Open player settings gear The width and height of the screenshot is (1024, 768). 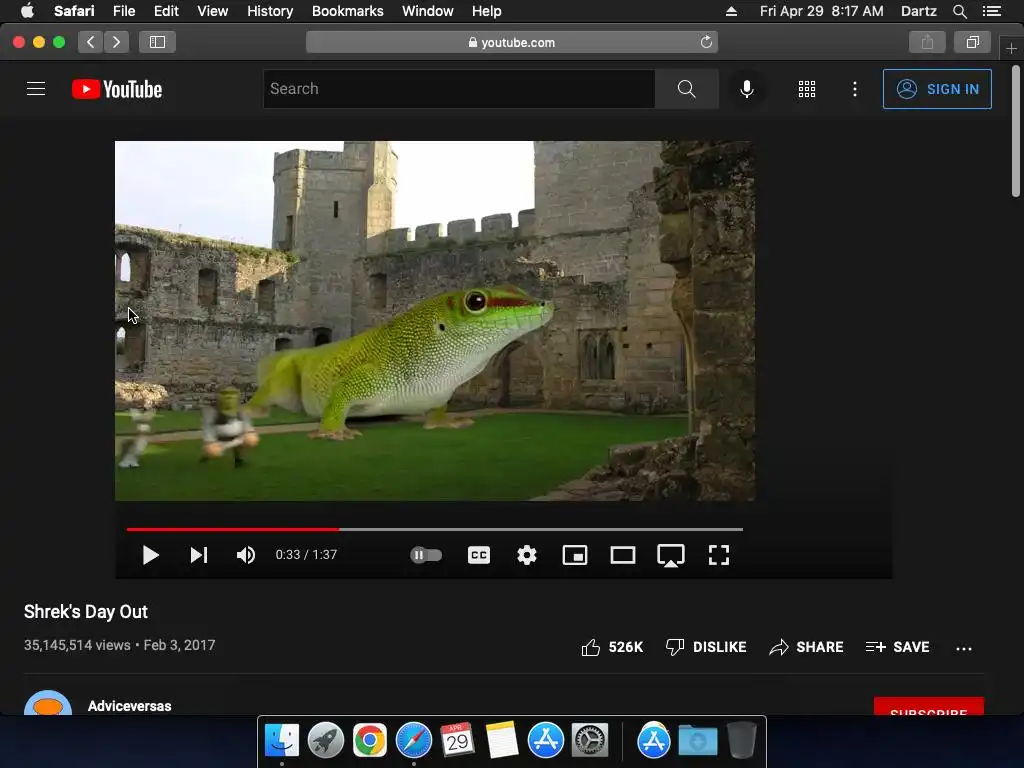(527, 555)
